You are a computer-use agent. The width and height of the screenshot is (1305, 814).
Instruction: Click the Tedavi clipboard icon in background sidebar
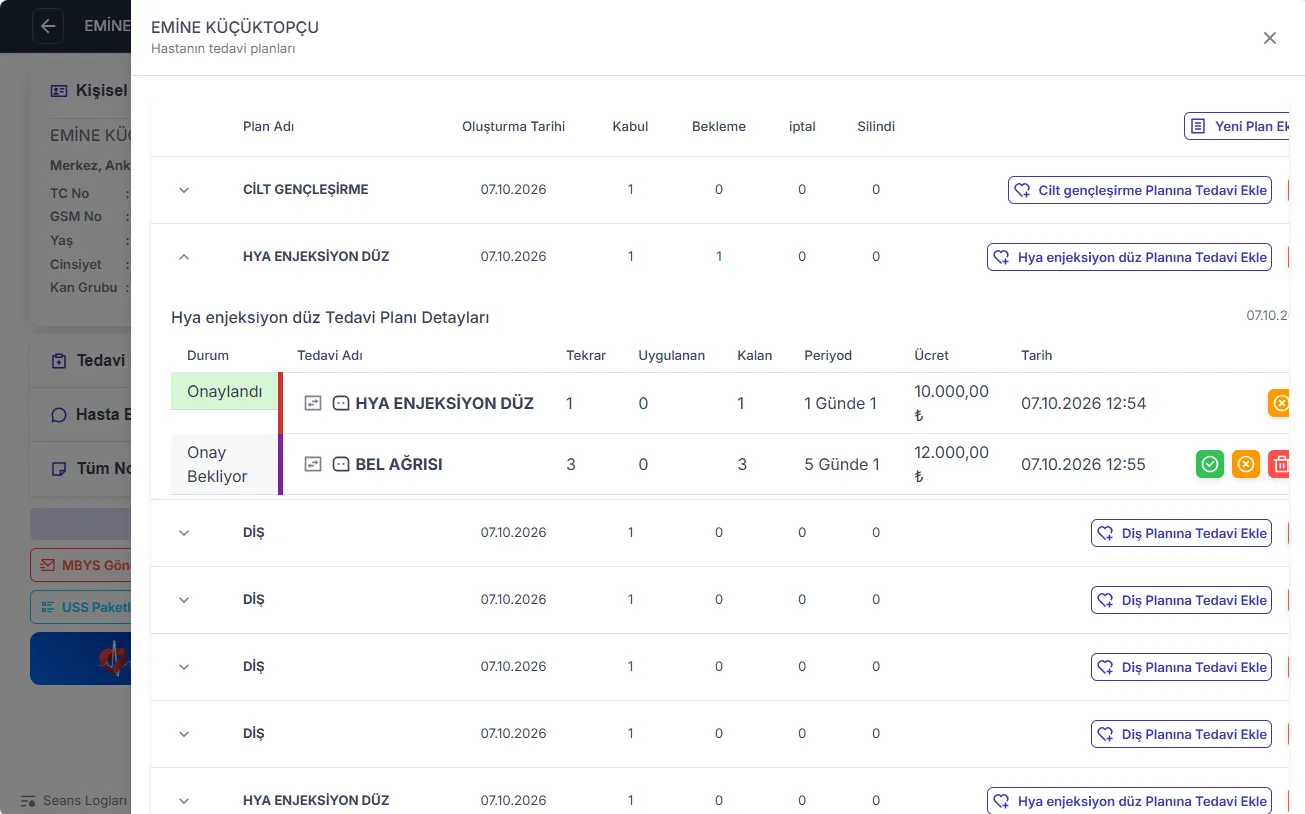[59, 361]
